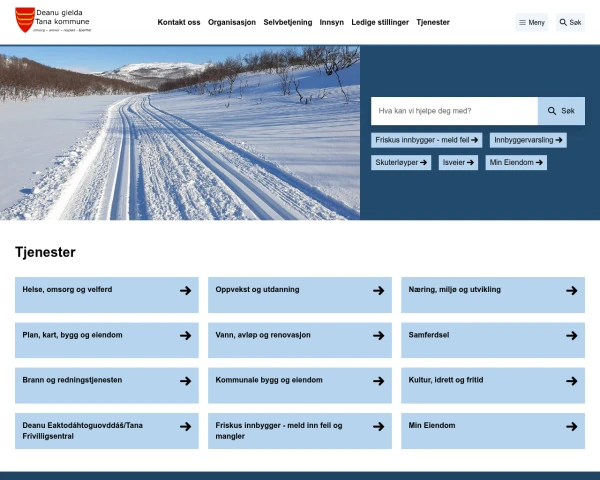This screenshot has width=600, height=480.
Task: Open Friskus innbygger - meld feil shortcut
Action: (426, 140)
